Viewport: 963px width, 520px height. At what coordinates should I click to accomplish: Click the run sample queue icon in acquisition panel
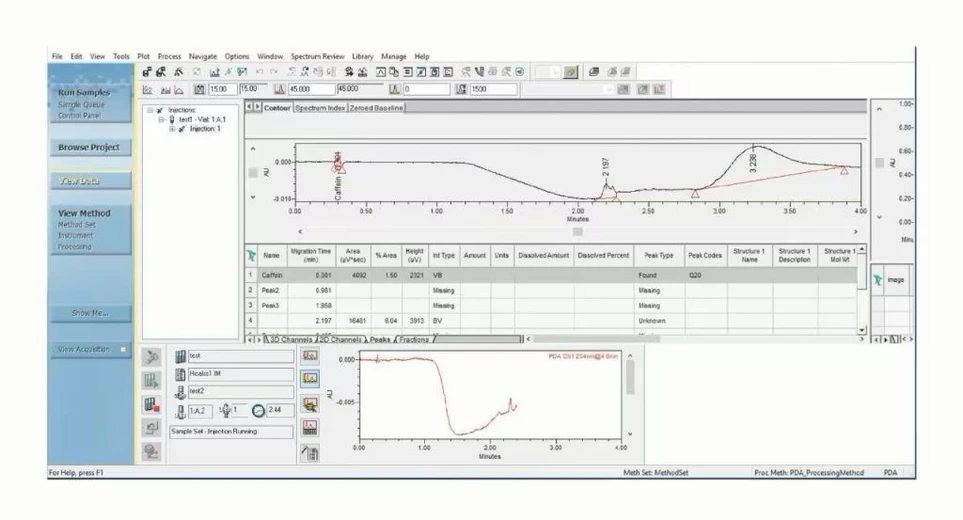click(151, 381)
